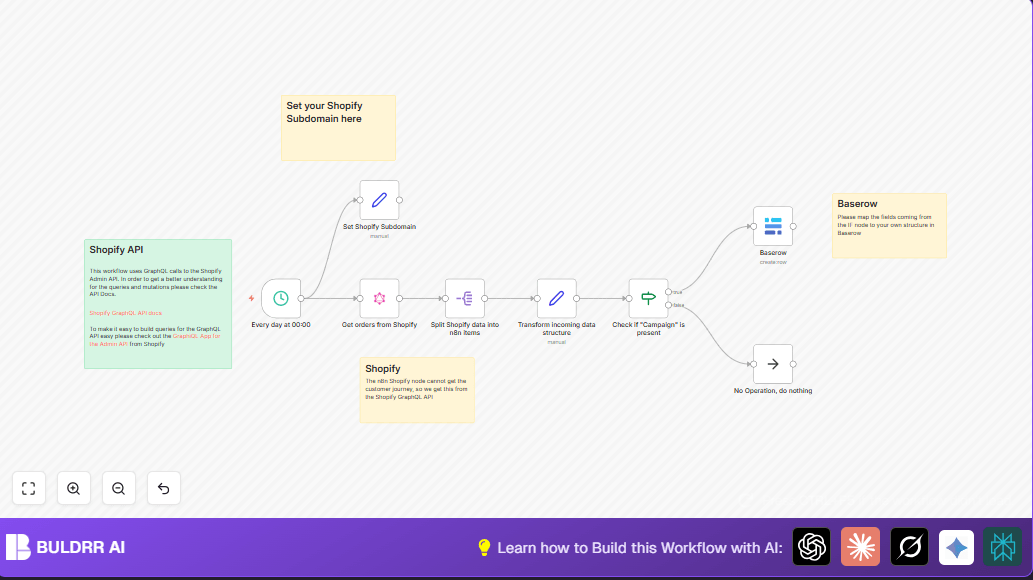Open the Baserow create row node

click(773, 226)
